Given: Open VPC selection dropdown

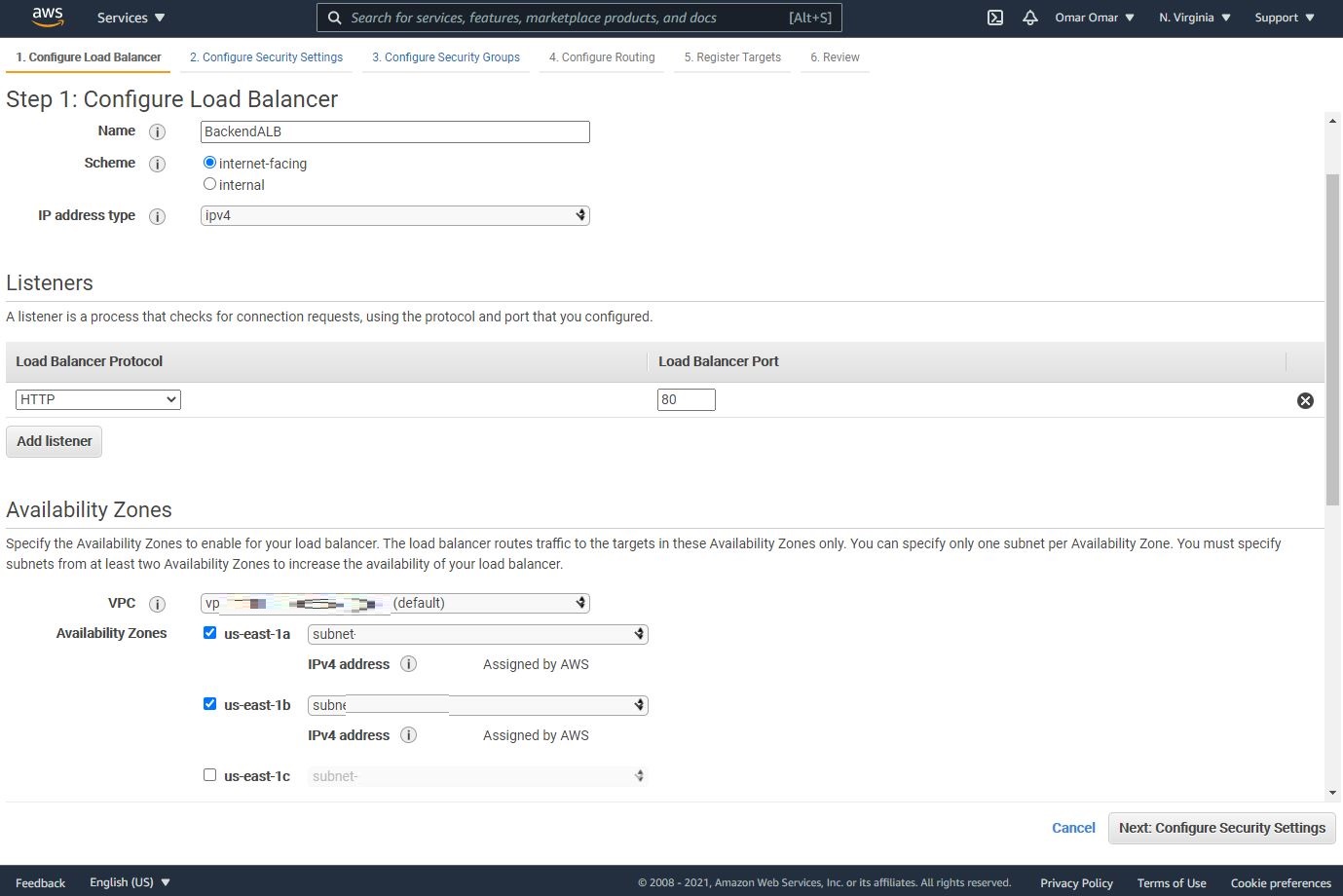Looking at the screenshot, I should tap(394, 603).
